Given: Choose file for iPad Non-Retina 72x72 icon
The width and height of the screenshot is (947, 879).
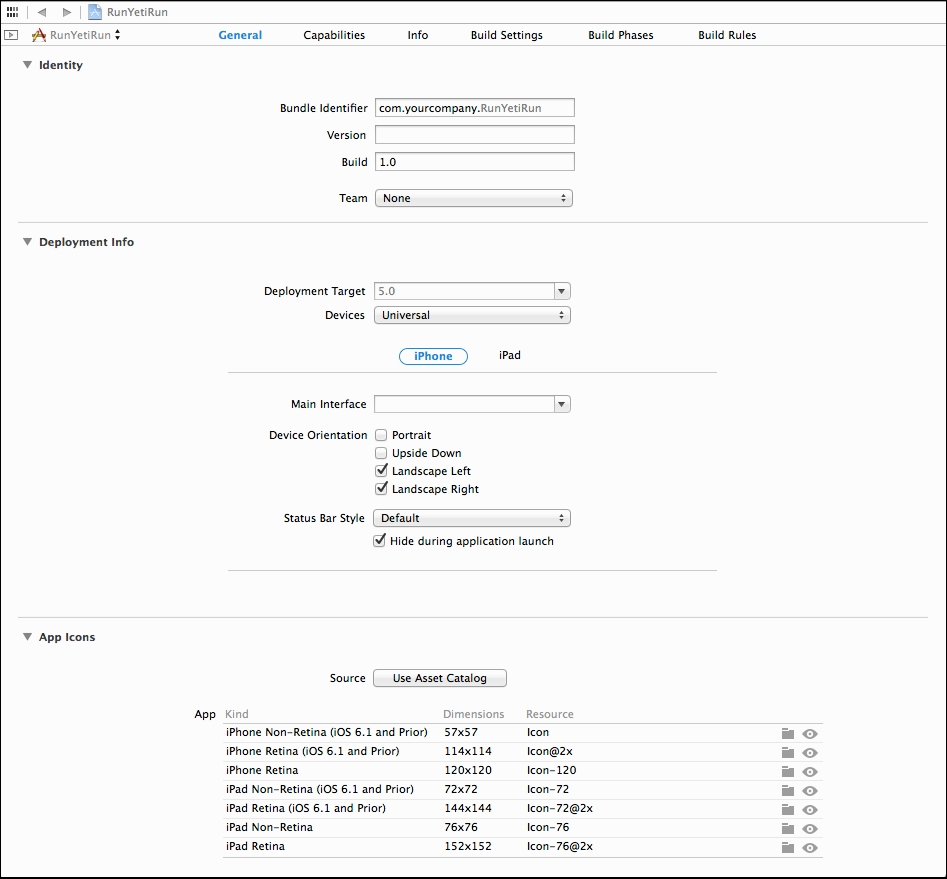Looking at the screenshot, I should (x=788, y=790).
